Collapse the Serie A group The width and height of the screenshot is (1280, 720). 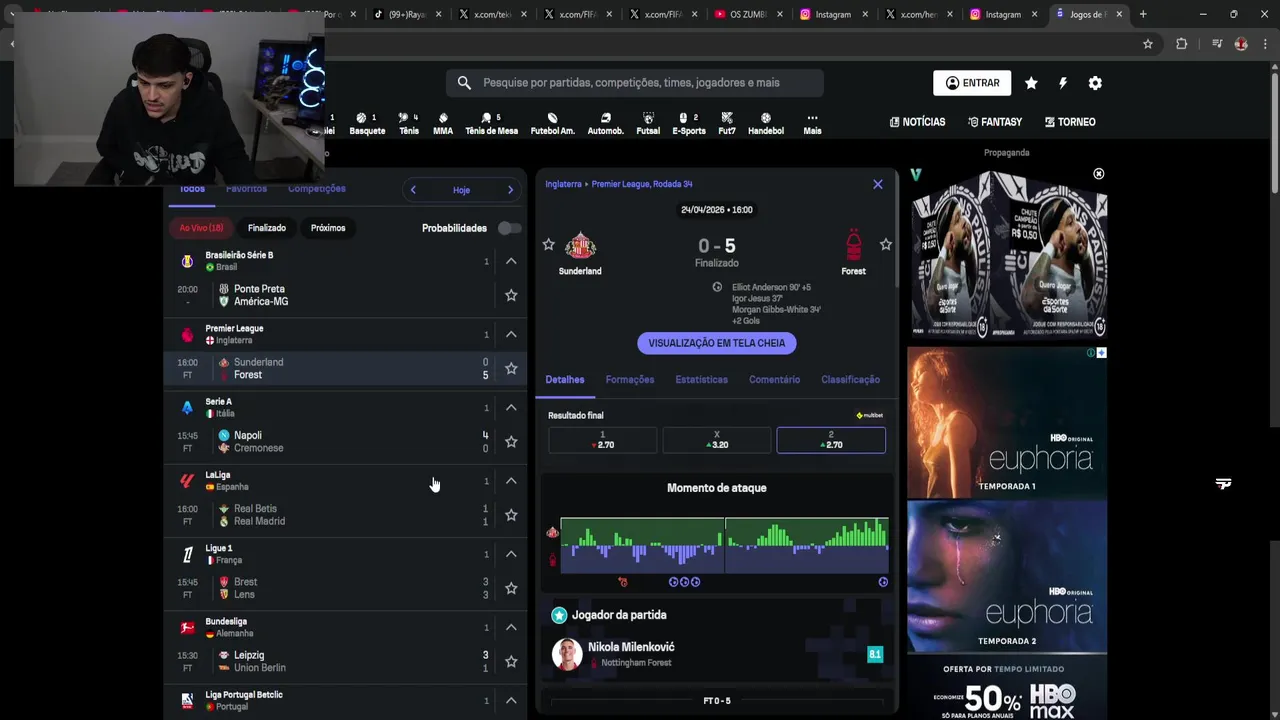pyautogui.click(x=510, y=407)
